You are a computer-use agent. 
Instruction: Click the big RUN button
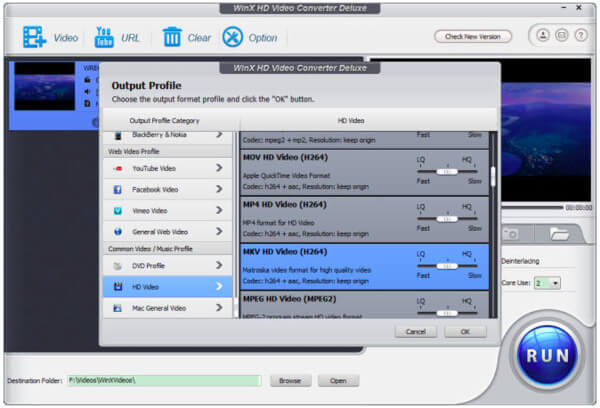(547, 356)
